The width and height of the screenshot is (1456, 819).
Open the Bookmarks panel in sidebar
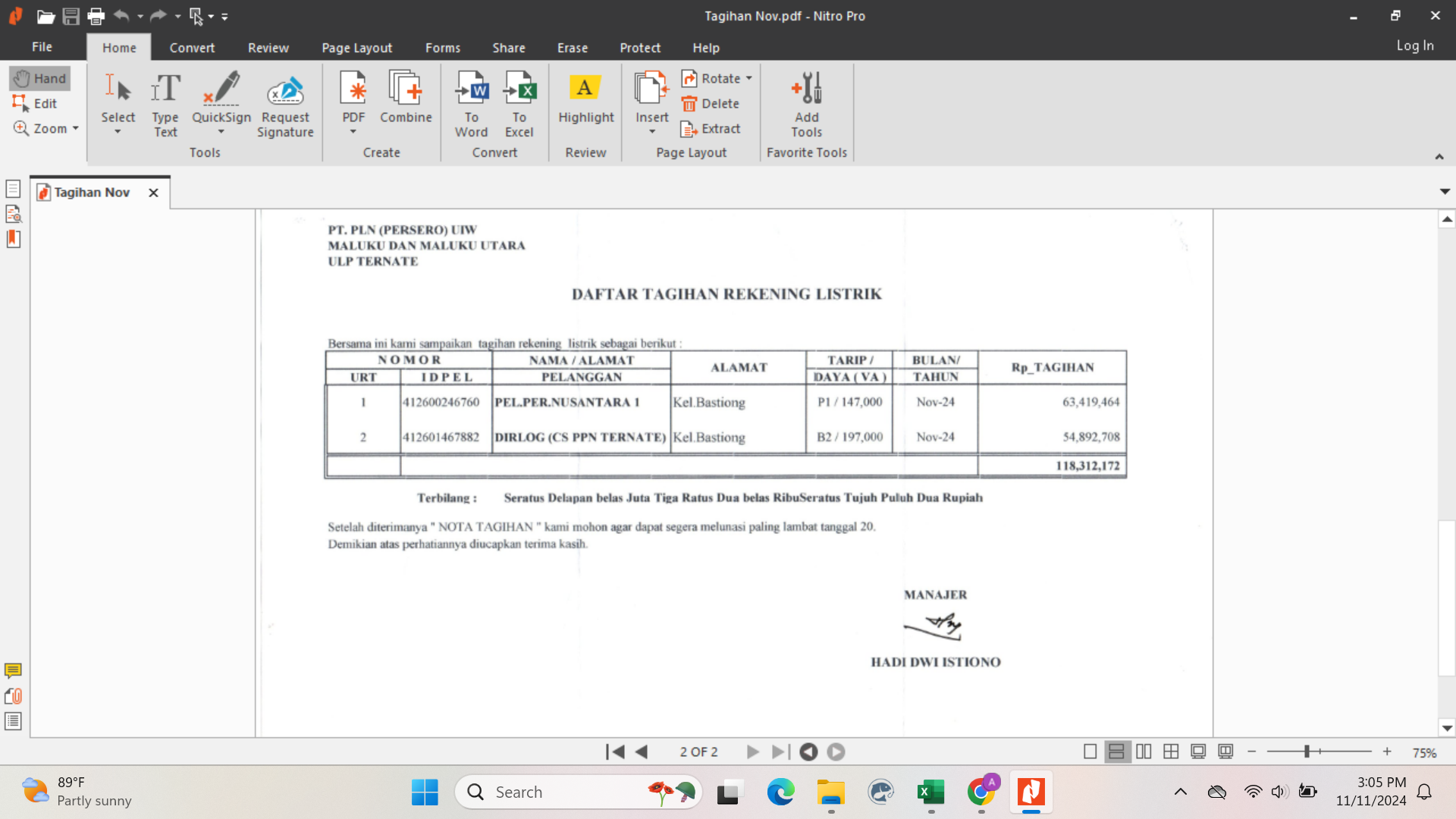pos(13,239)
